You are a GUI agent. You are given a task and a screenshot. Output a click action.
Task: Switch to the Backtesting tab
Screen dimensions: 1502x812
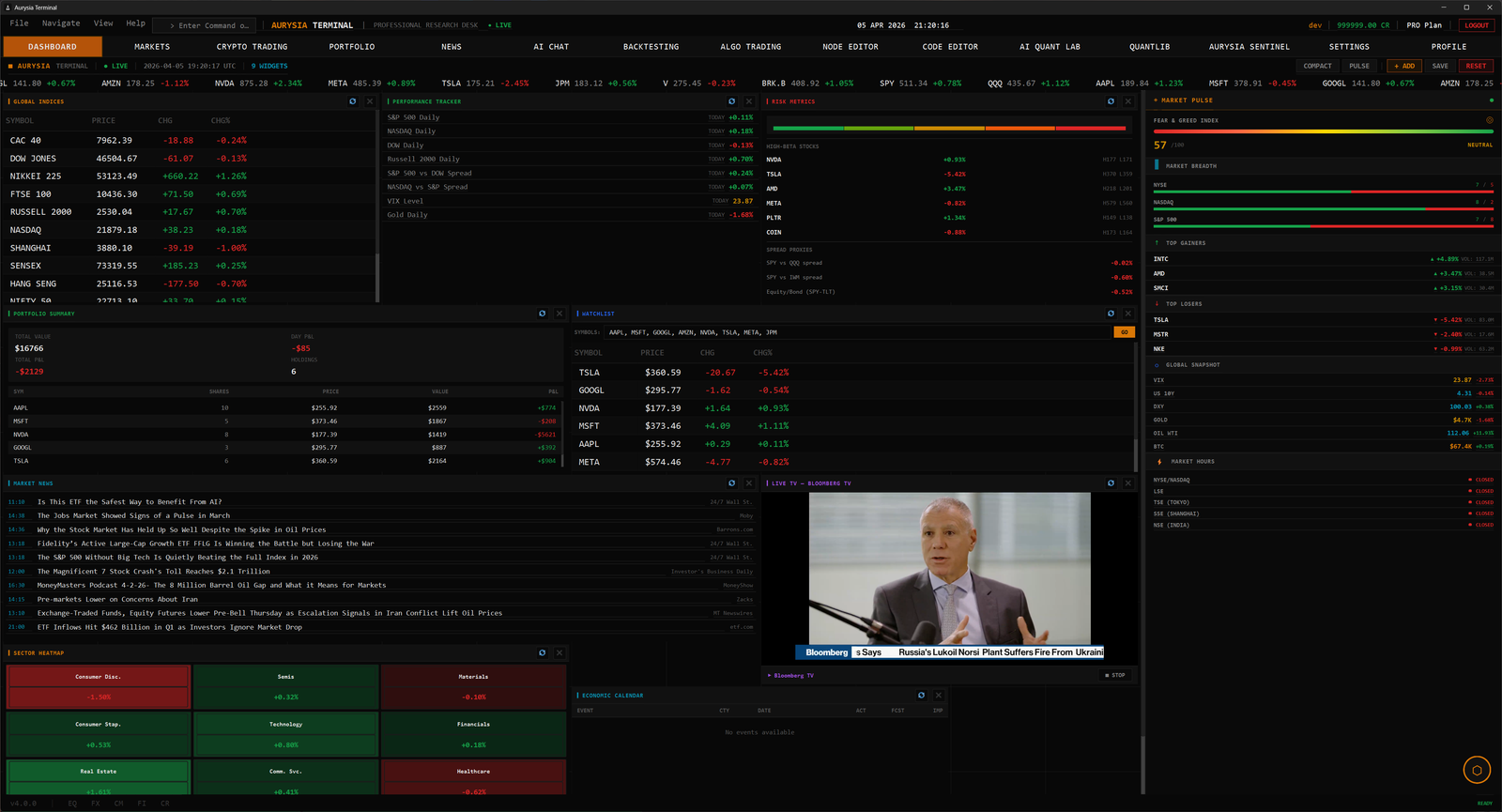651,47
